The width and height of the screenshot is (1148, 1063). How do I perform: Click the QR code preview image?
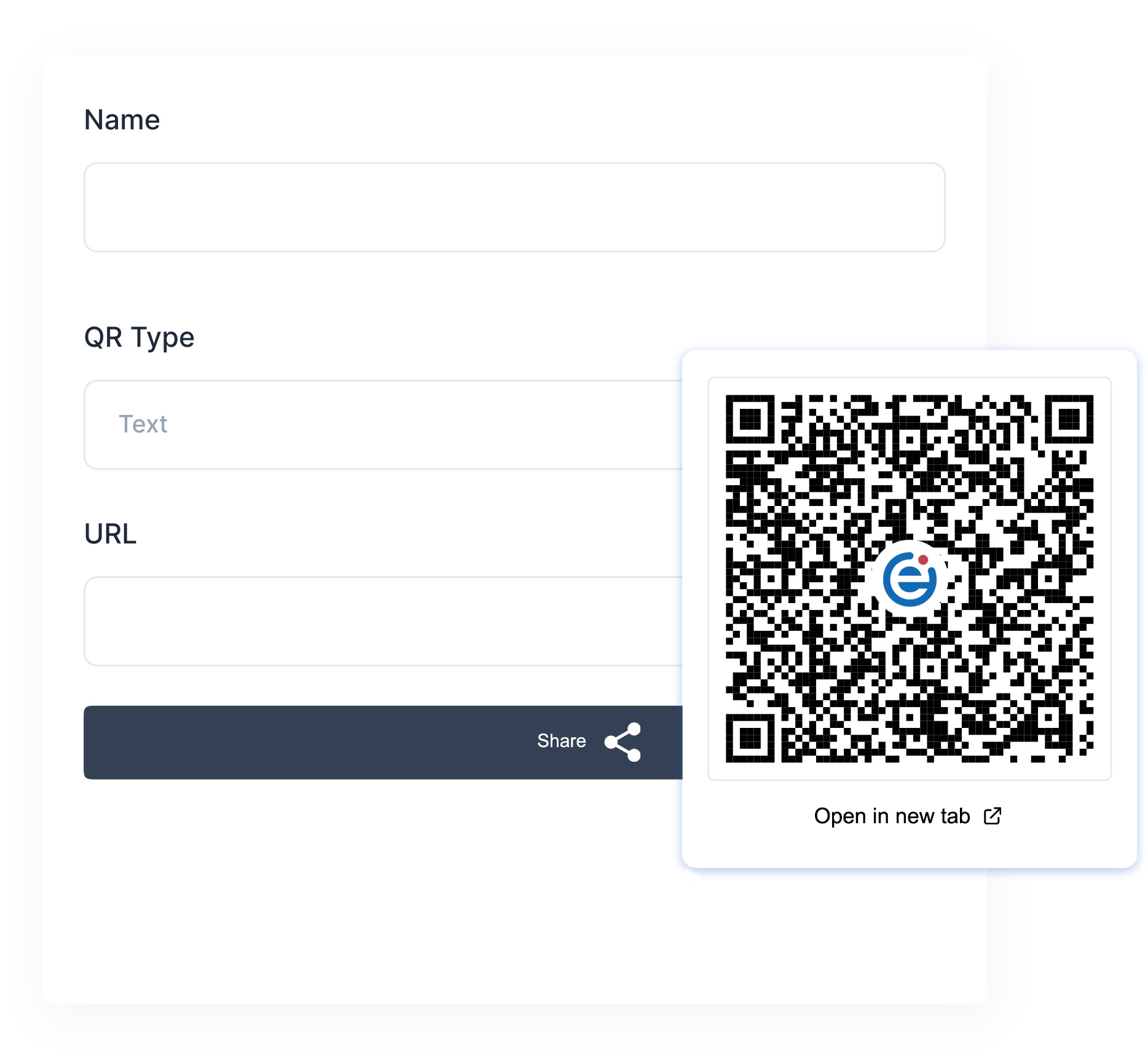pos(910,579)
